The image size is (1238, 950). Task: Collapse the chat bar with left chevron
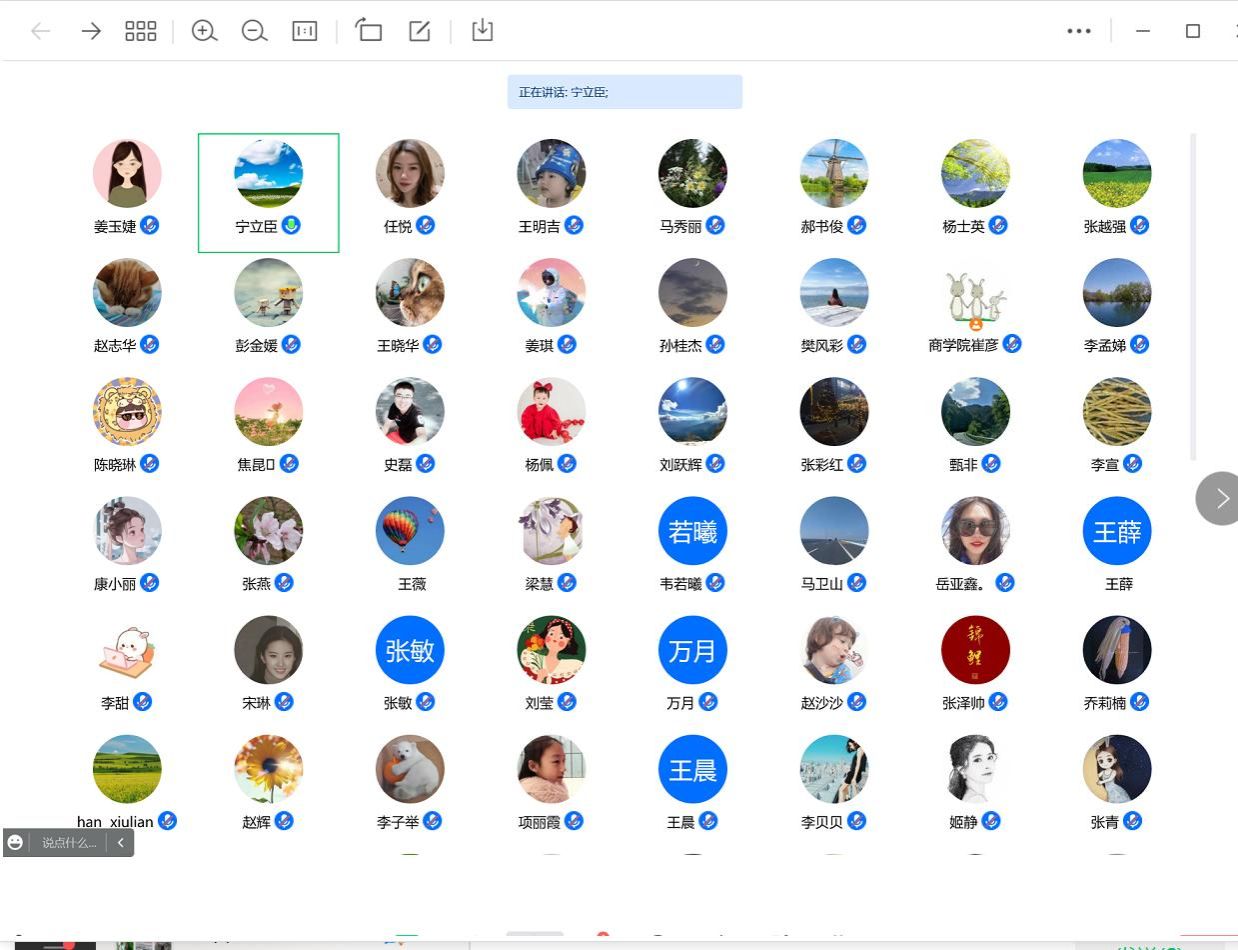point(120,843)
